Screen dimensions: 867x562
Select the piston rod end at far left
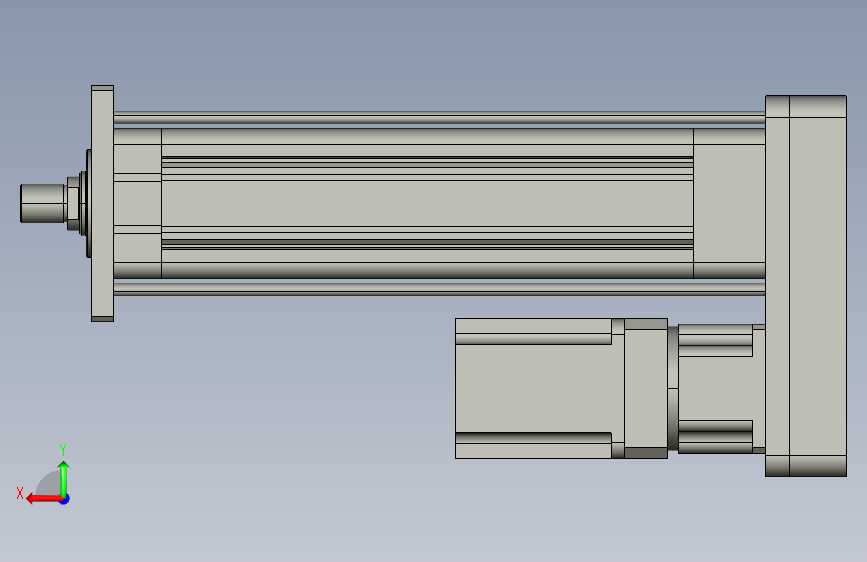click(x=43, y=203)
